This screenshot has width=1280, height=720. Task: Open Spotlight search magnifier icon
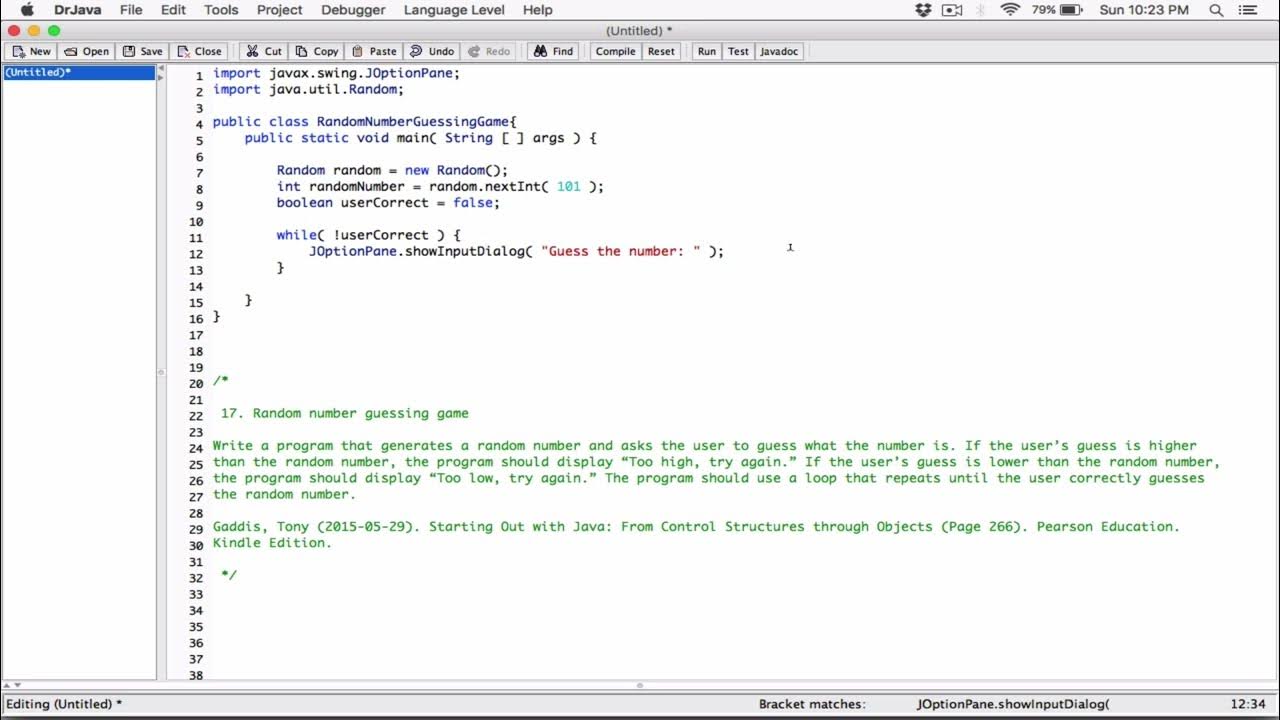pyautogui.click(x=1217, y=10)
